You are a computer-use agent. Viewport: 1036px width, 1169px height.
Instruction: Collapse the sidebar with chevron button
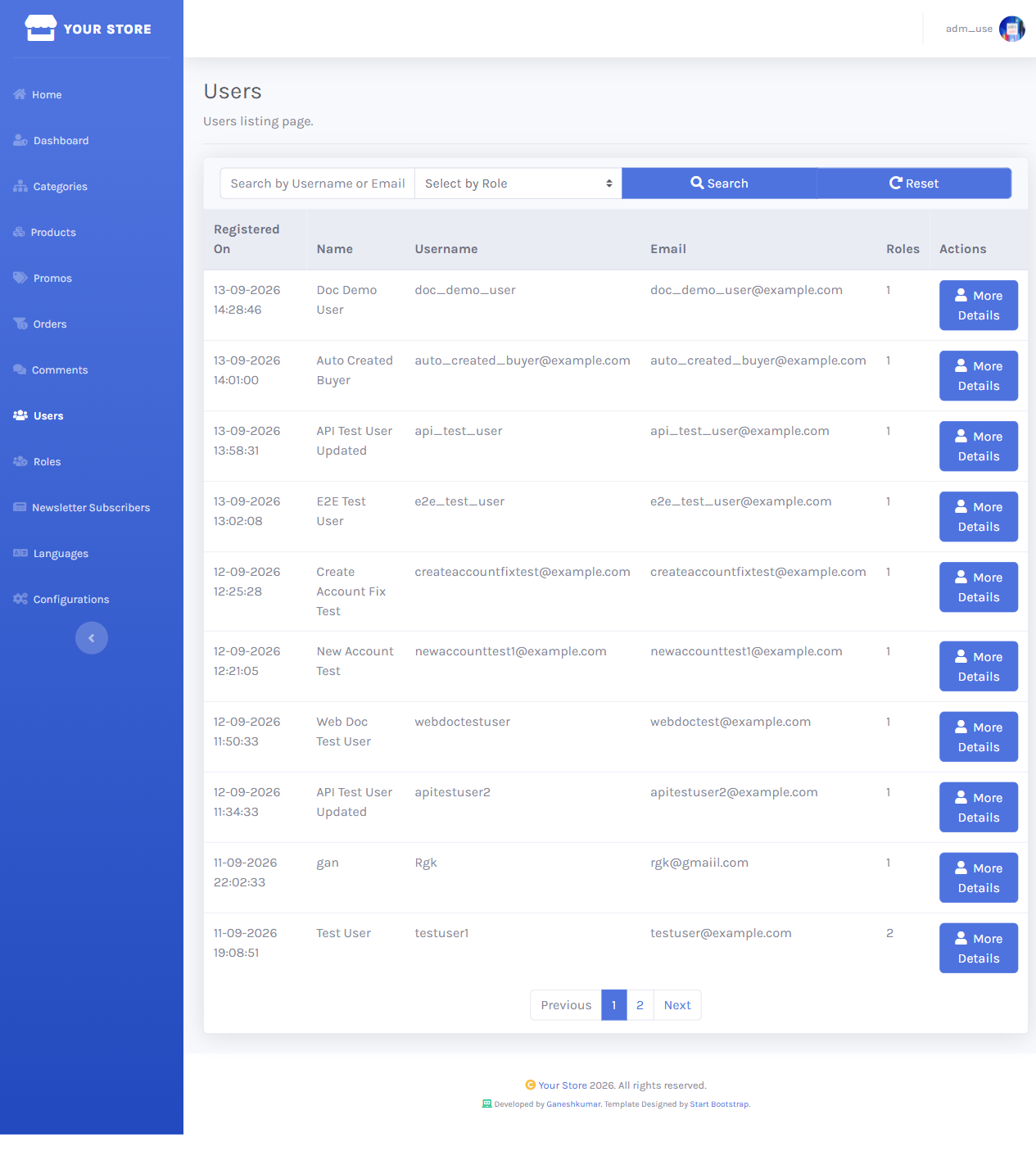click(x=92, y=638)
